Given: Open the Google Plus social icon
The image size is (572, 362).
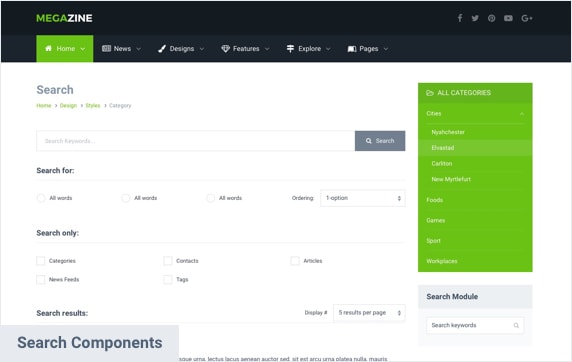Looking at the screenshot, I should (x=527, y=18).
